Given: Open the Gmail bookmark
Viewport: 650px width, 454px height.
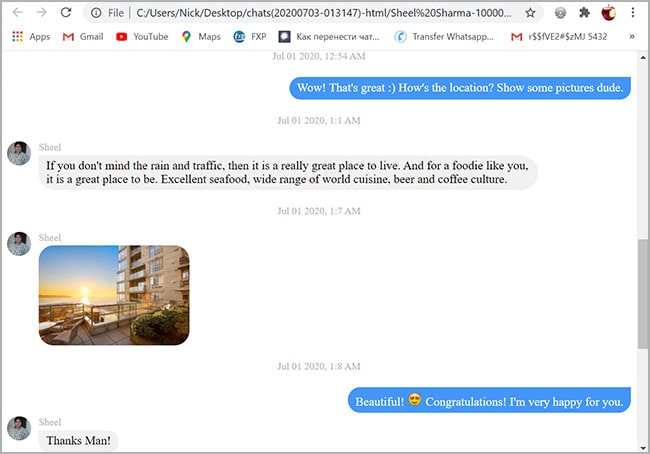Looking at the screenshot, I should [82, 36].
